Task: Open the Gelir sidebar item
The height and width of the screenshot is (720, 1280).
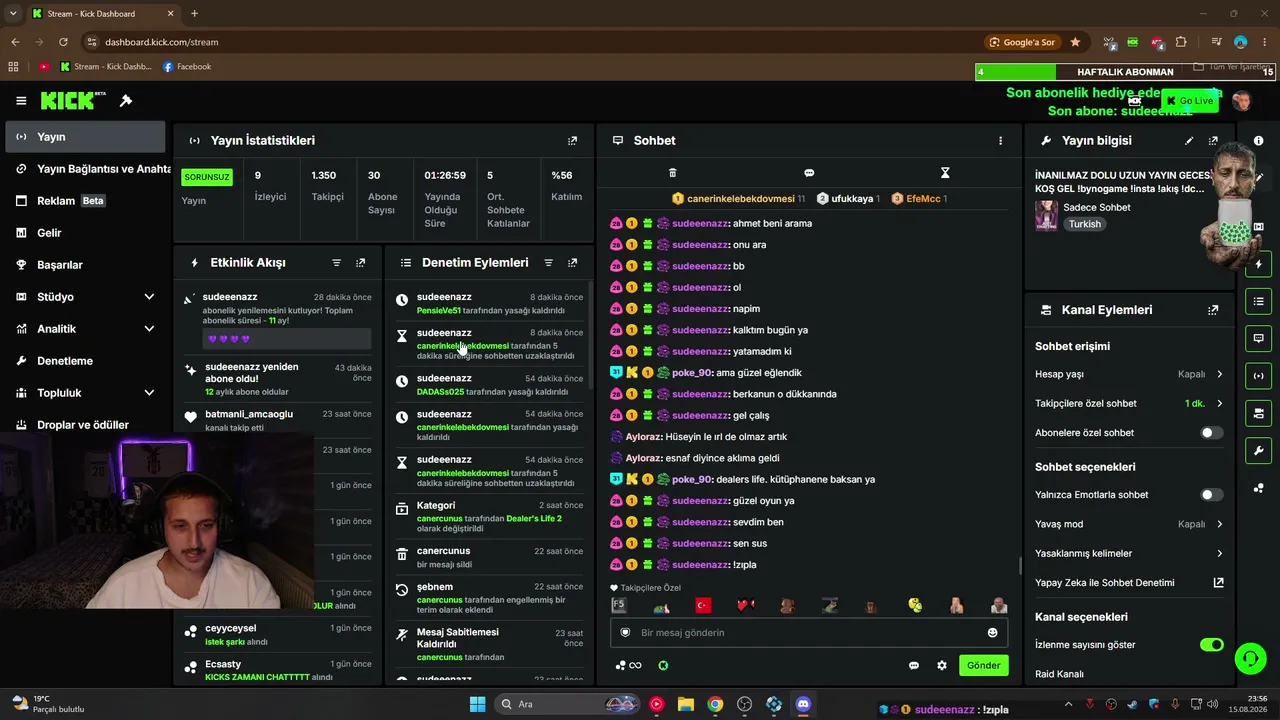Action: (85, 233)
